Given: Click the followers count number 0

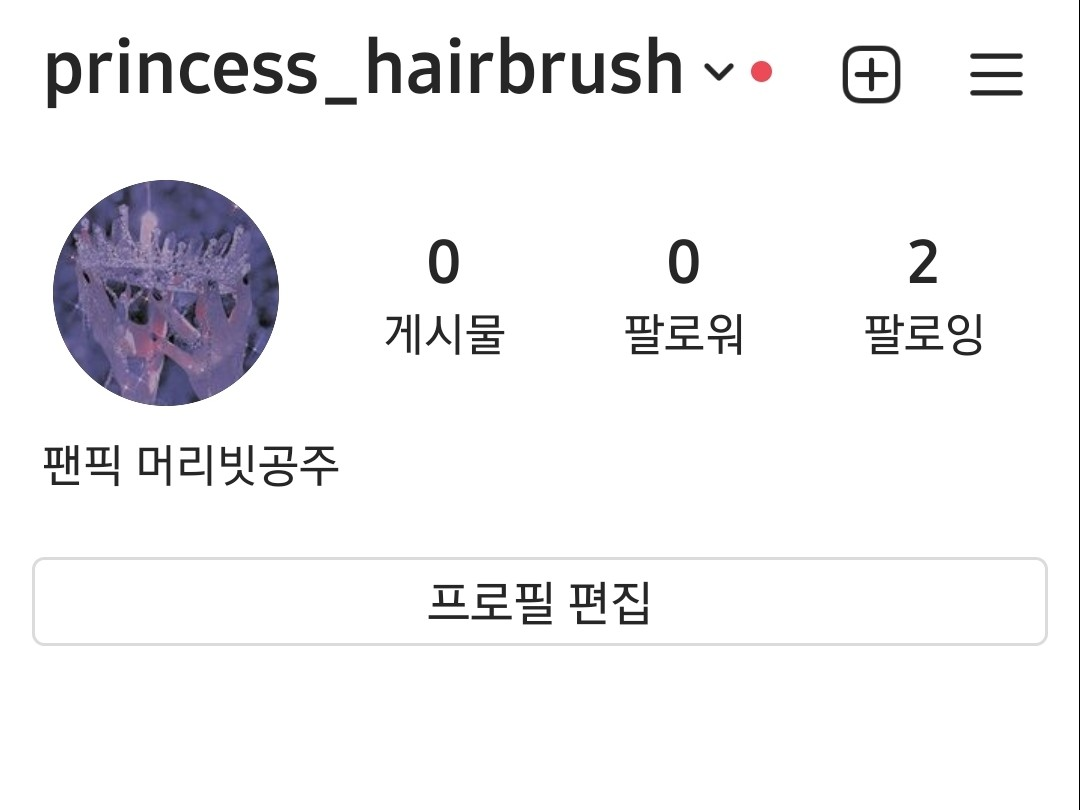Looking at the screenshot, I should (x=683, y=262).
